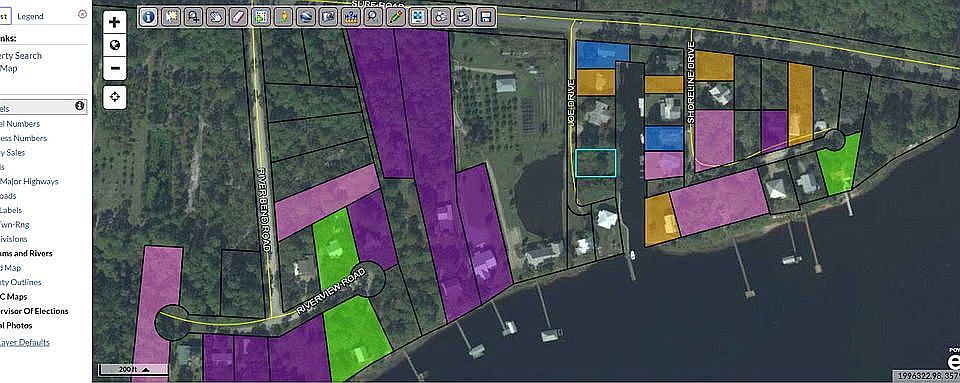Image resolution: width=960 pixels, height=383 pixels.
Task: Save the map with floppy disk icon
Action: click(486, 17)
